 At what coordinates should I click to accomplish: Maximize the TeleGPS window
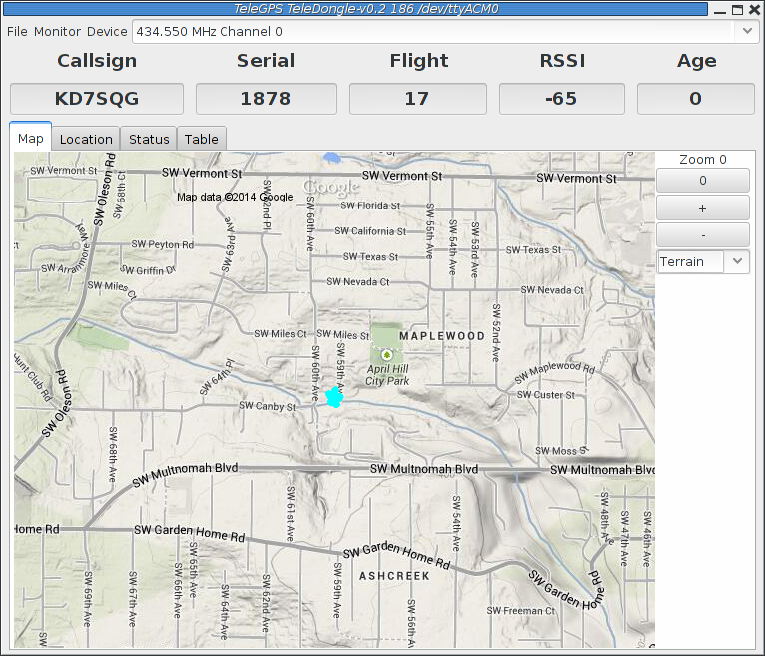point(737,9)
